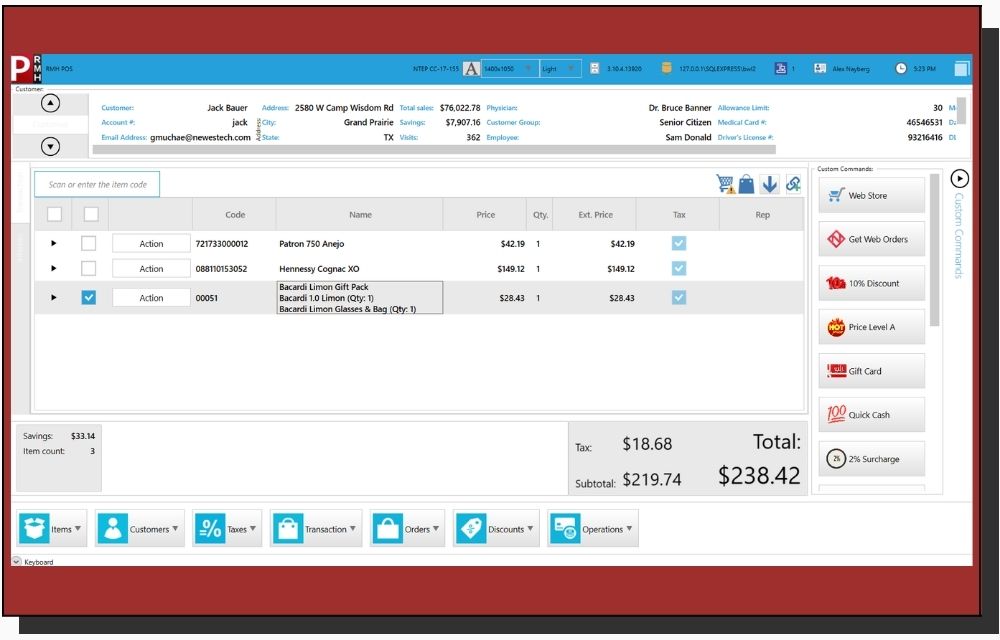The image size is (1000, 640).
Task: Click the item code input field
Action: 97,184
